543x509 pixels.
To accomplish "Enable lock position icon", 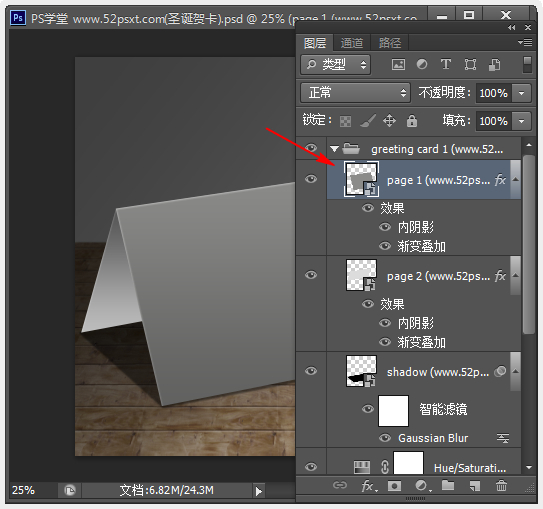I will [x=389, y=121].
